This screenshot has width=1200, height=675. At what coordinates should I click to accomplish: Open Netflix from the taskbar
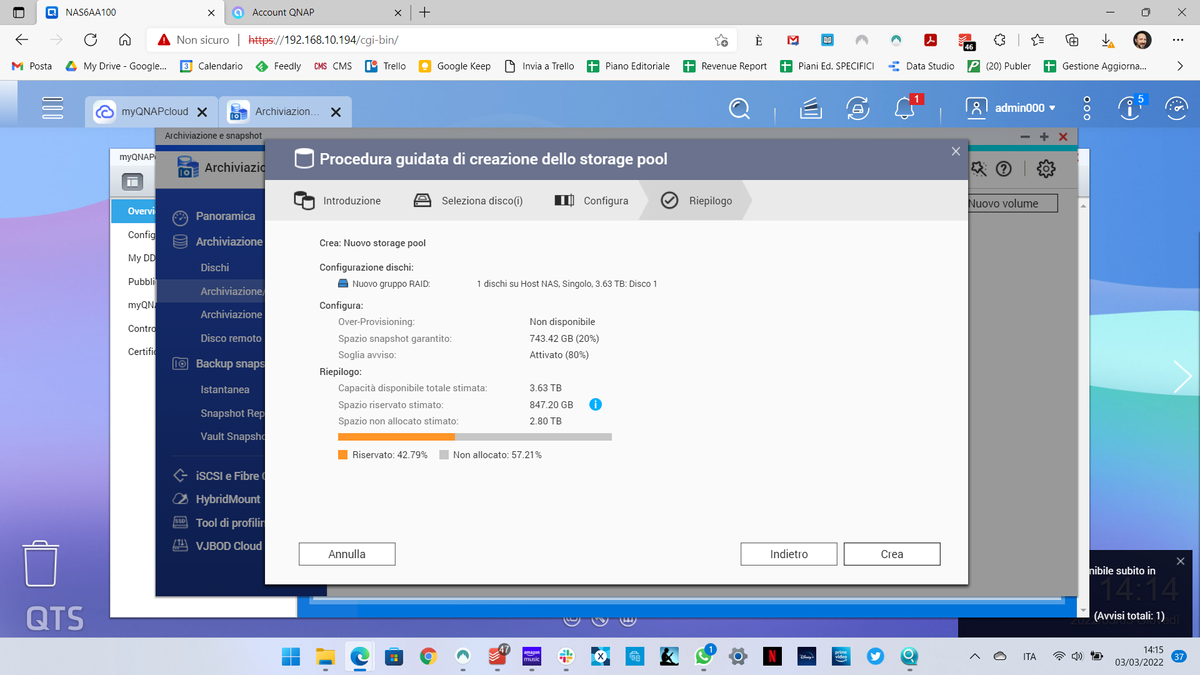point(772,656)
